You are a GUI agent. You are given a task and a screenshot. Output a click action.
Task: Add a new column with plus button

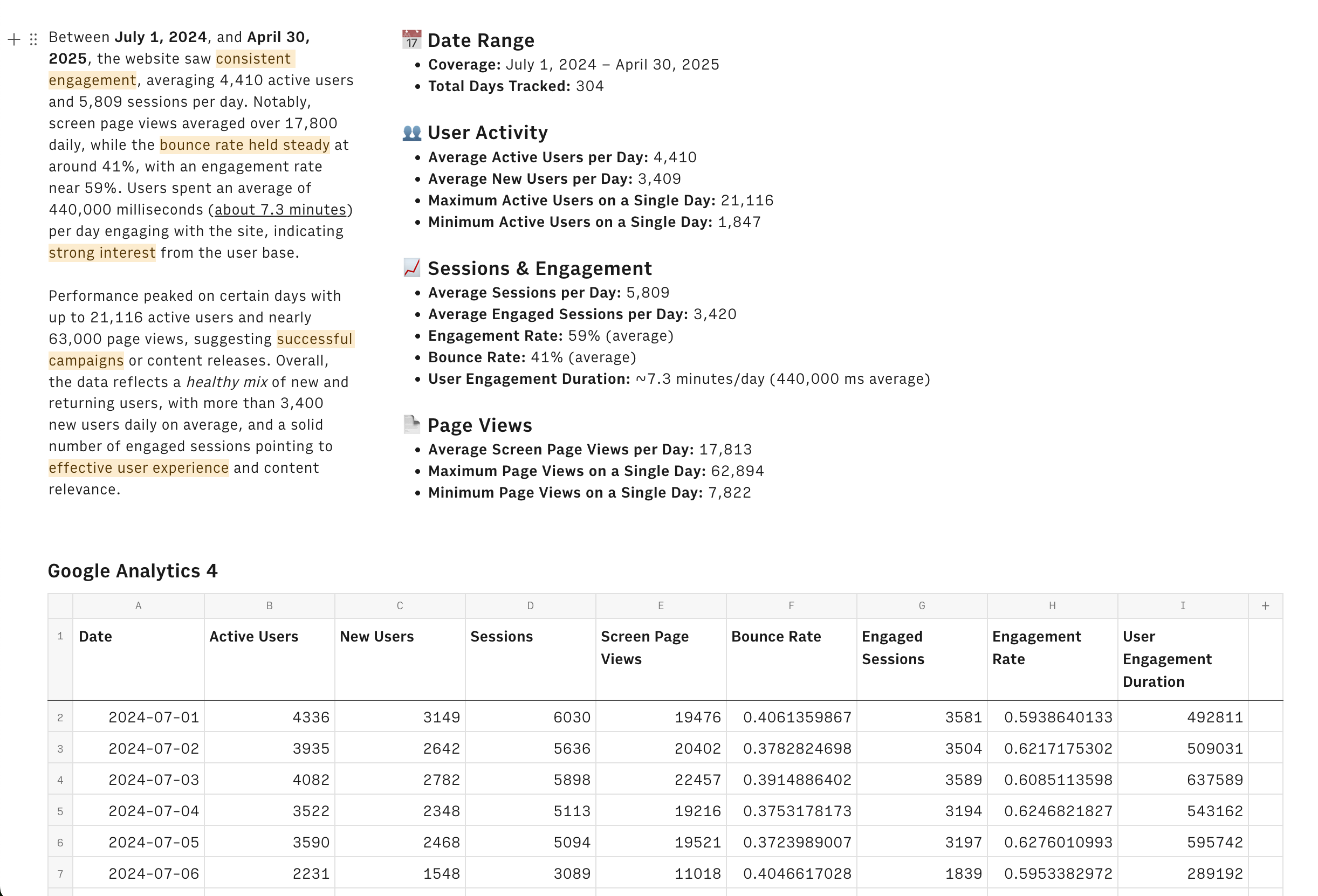click(1265, 605)
